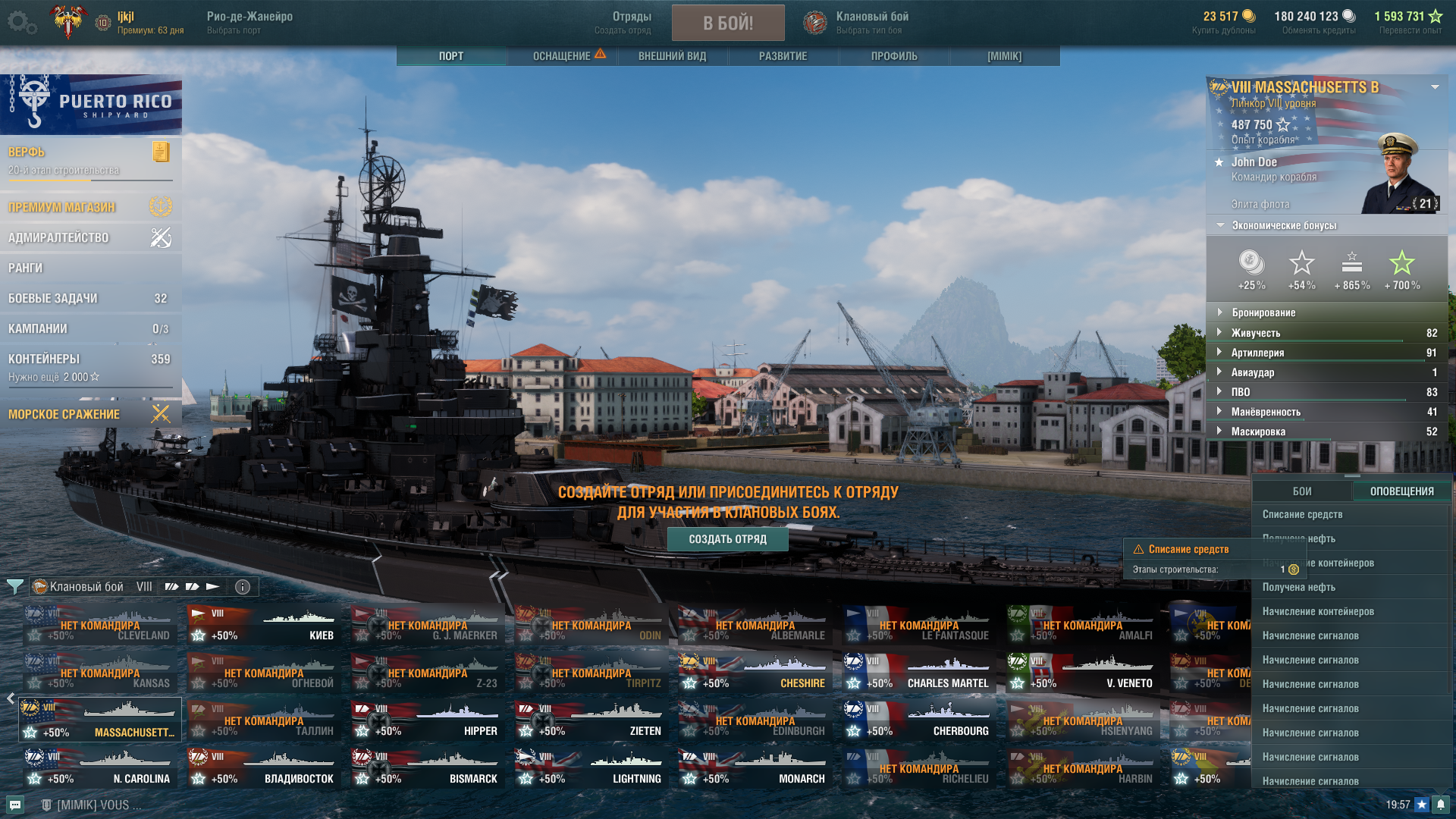Click the credits silver coin icon
Screen dimensions: 1456x819
1348,16
